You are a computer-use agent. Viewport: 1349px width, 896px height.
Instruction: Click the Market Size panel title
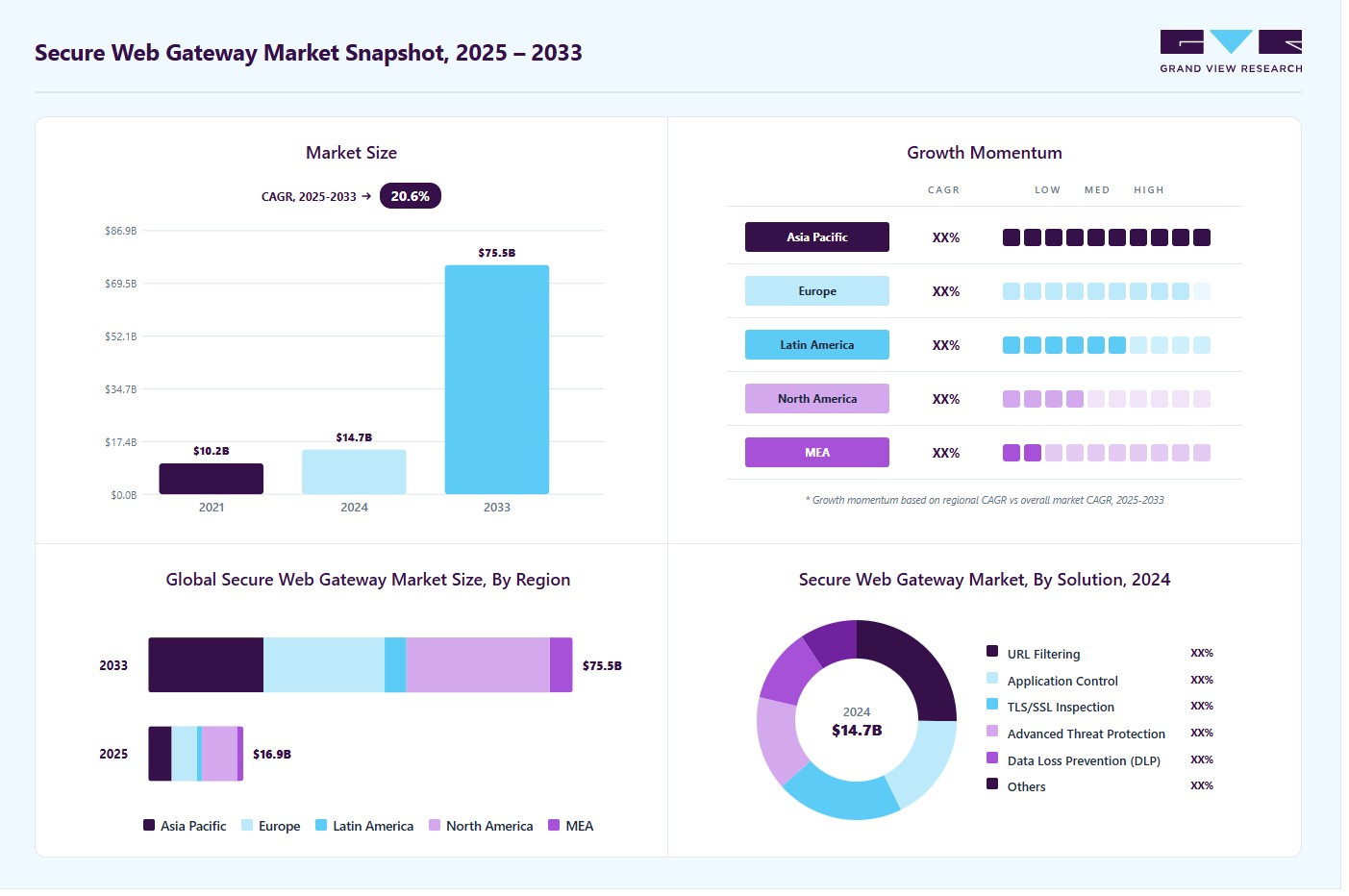coord(351,153)
